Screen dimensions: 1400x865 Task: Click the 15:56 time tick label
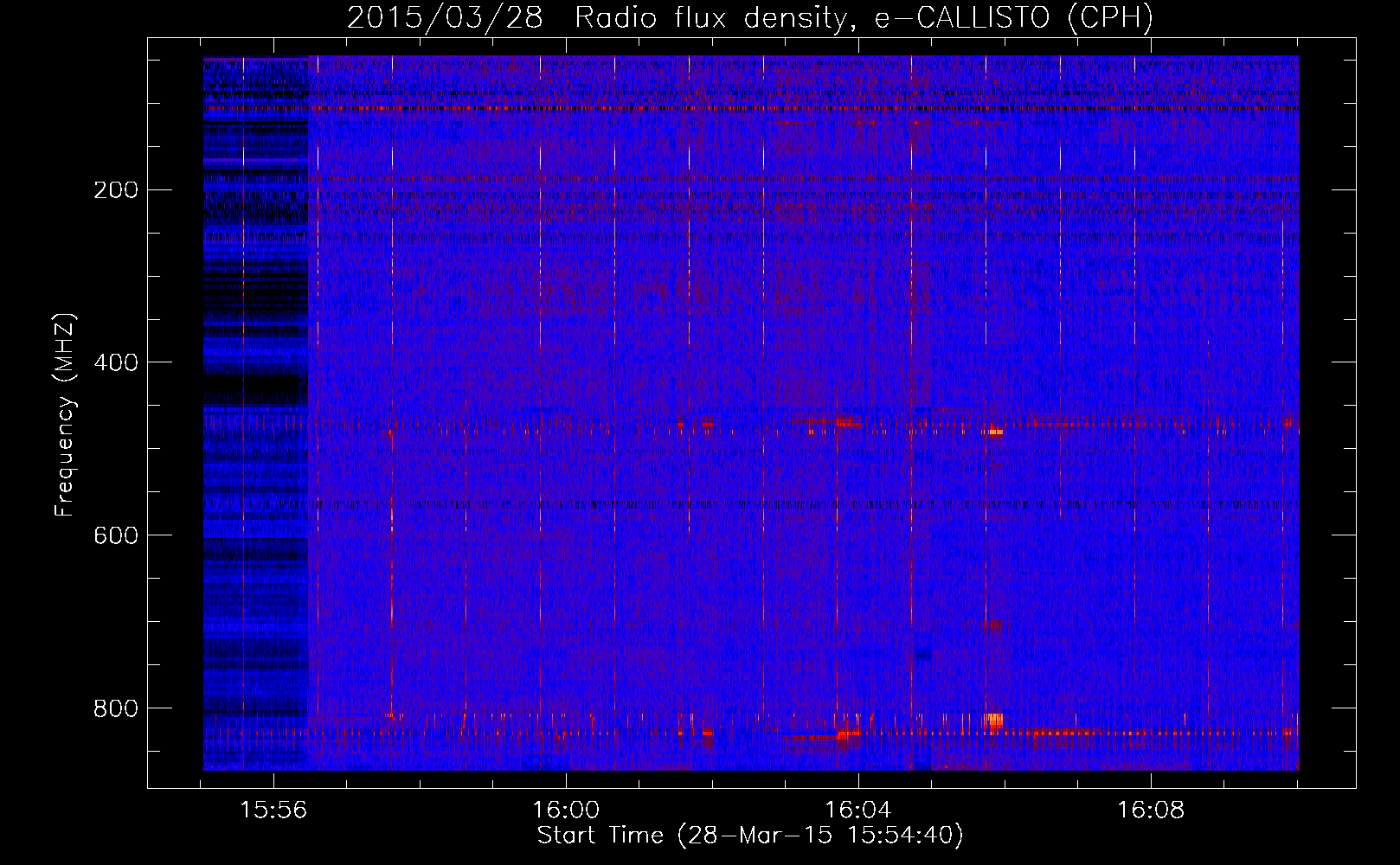[274, 811]
